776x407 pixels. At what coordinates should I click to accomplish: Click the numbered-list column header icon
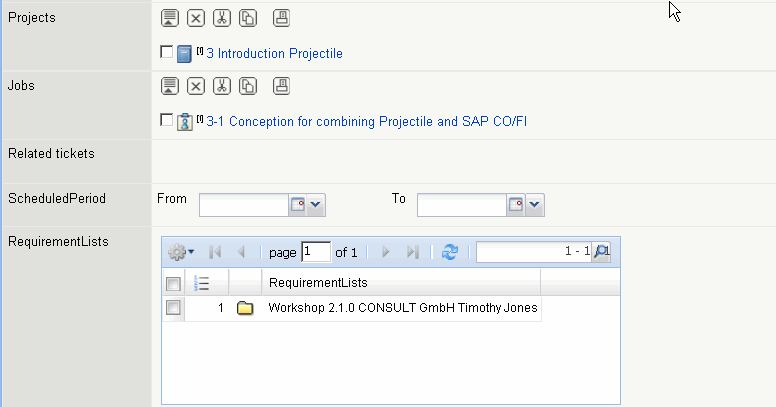200,283
